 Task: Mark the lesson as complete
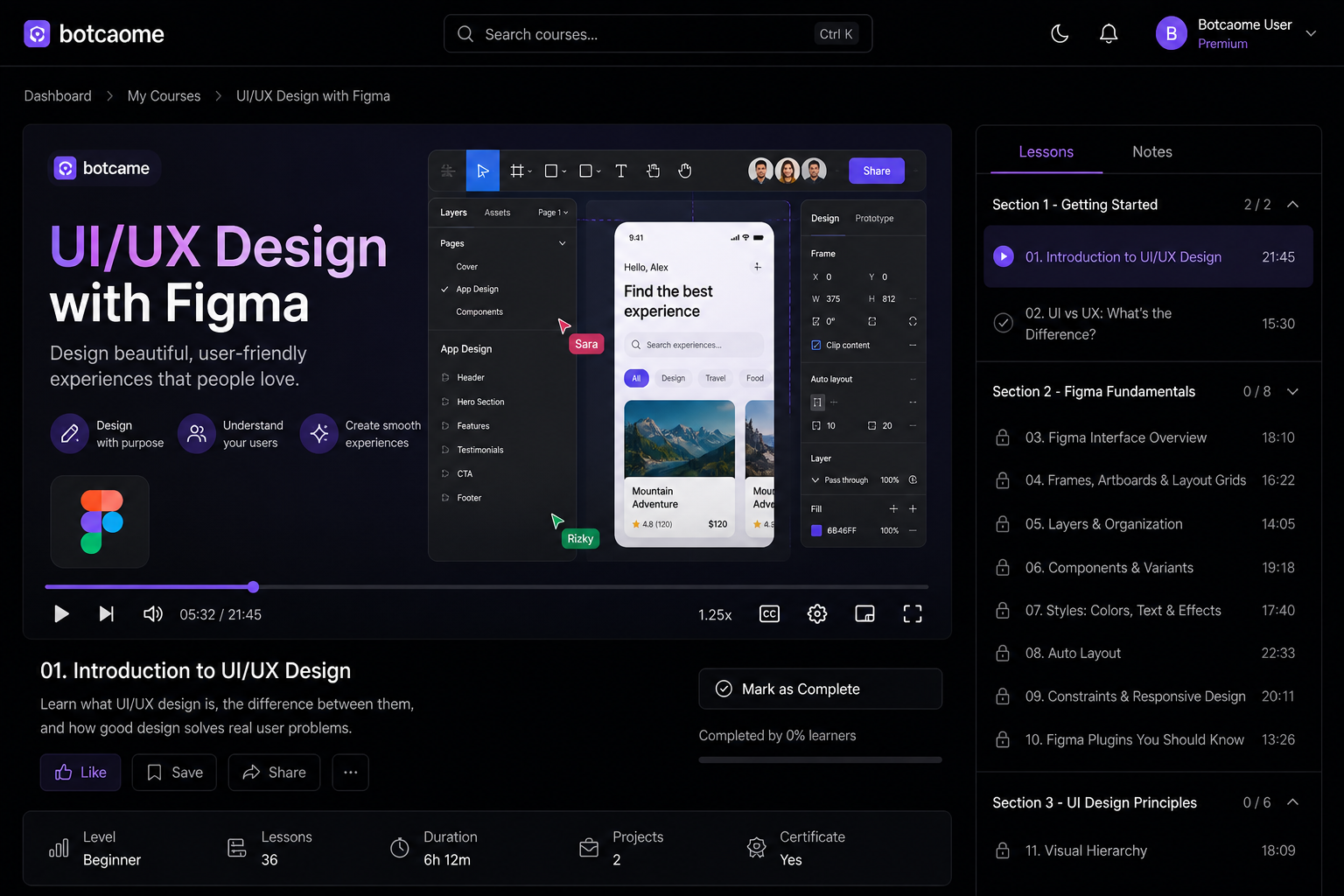[821, 689]
